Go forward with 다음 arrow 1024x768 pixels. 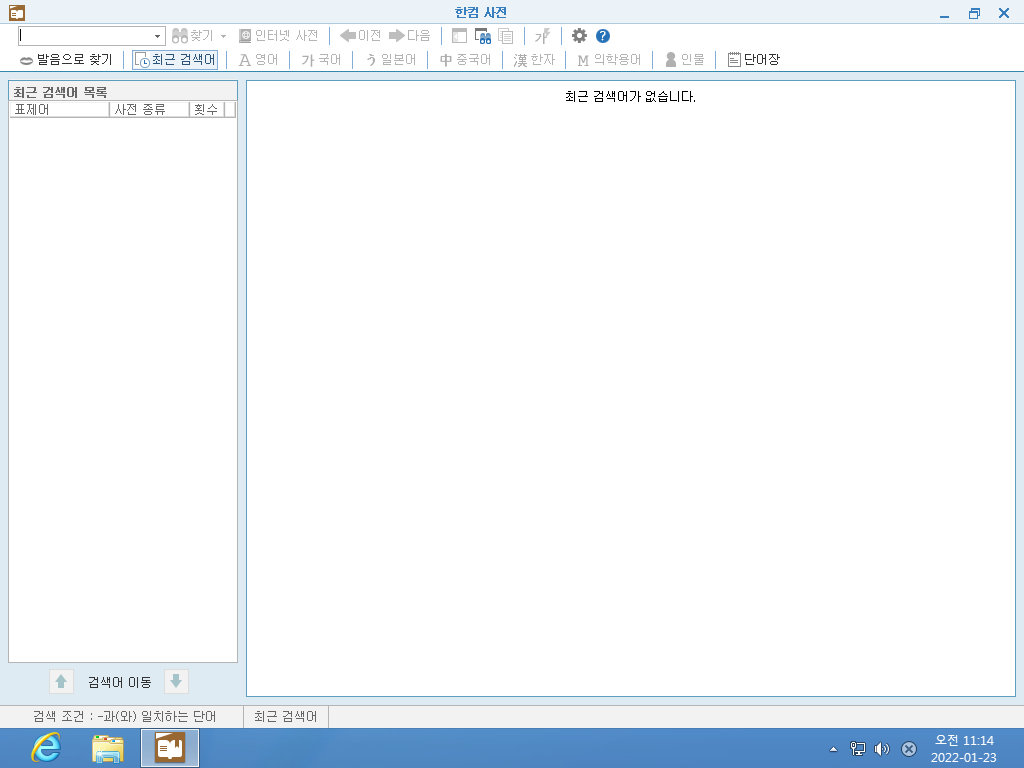[409, 35]
